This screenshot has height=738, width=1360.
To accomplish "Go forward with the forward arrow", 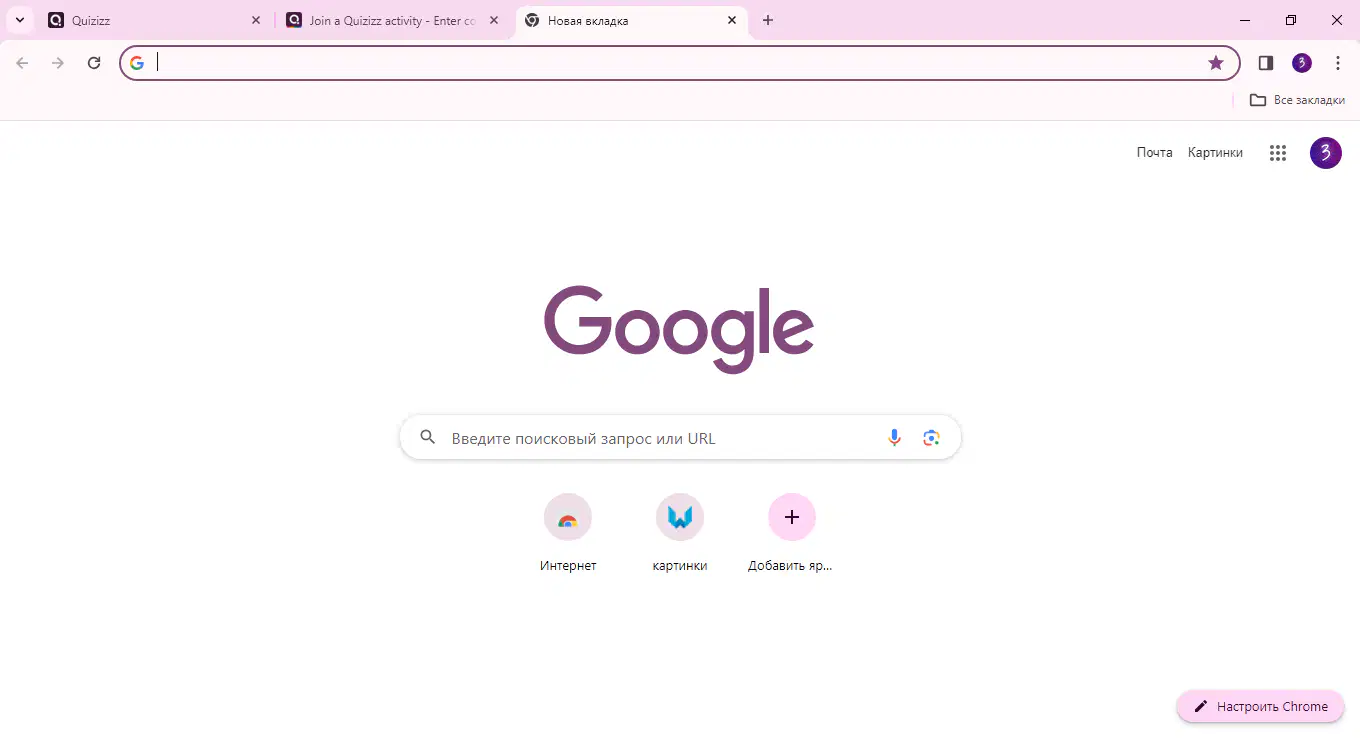I will tap(58, 63).
